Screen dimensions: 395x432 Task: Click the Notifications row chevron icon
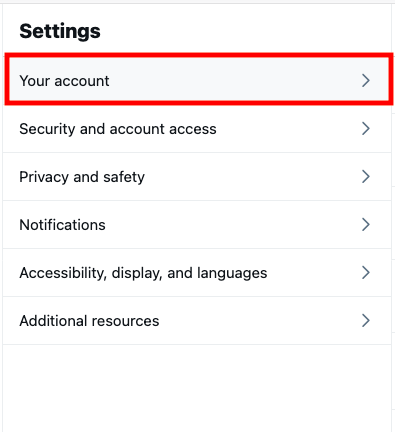point(366,225)
